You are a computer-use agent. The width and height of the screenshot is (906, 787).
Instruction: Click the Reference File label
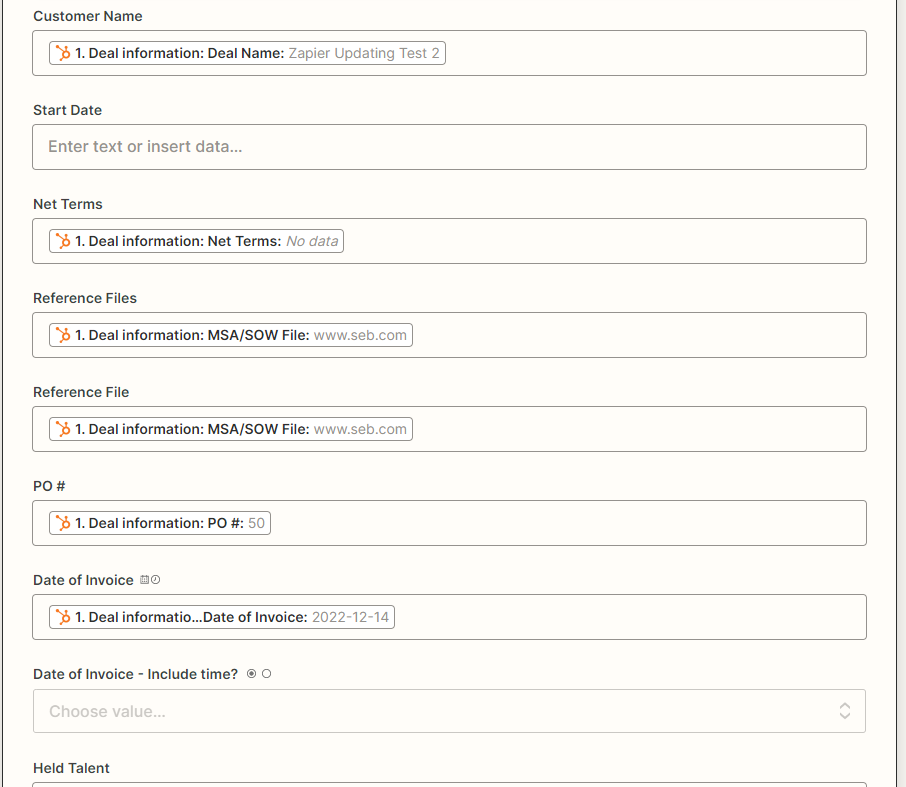(81, 392)
